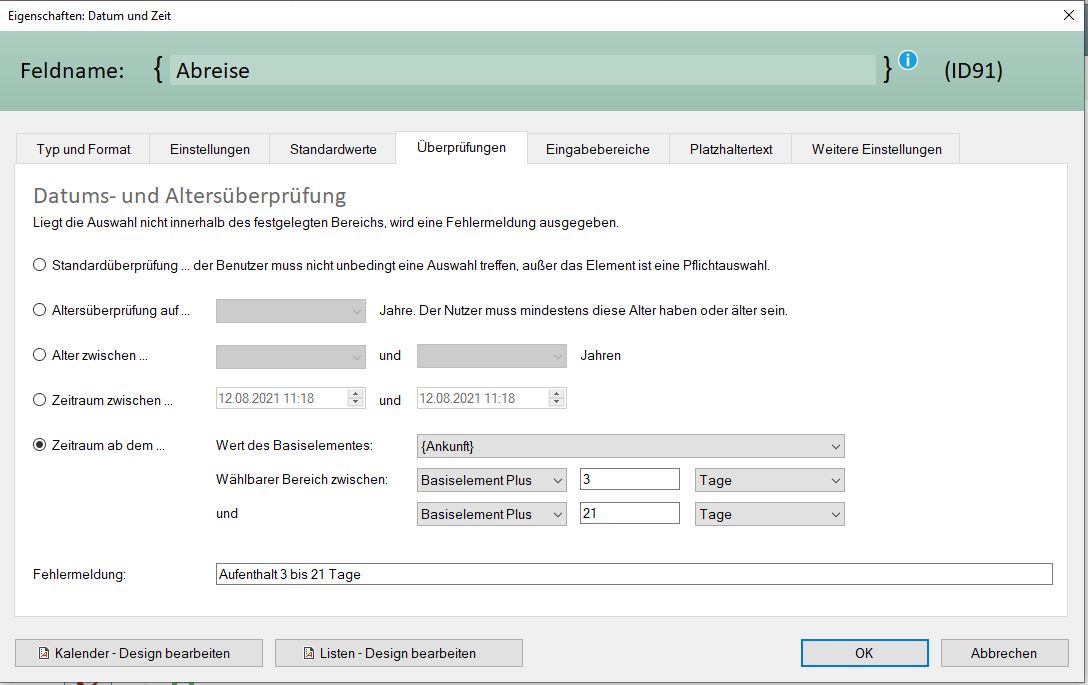Close the Eigenschaften dialog window
1088x685 pixels.
(1068, 15)
